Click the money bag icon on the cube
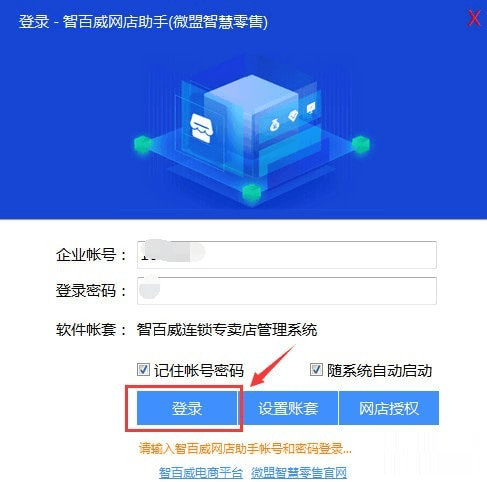The image size is (487, 482). 275,126
